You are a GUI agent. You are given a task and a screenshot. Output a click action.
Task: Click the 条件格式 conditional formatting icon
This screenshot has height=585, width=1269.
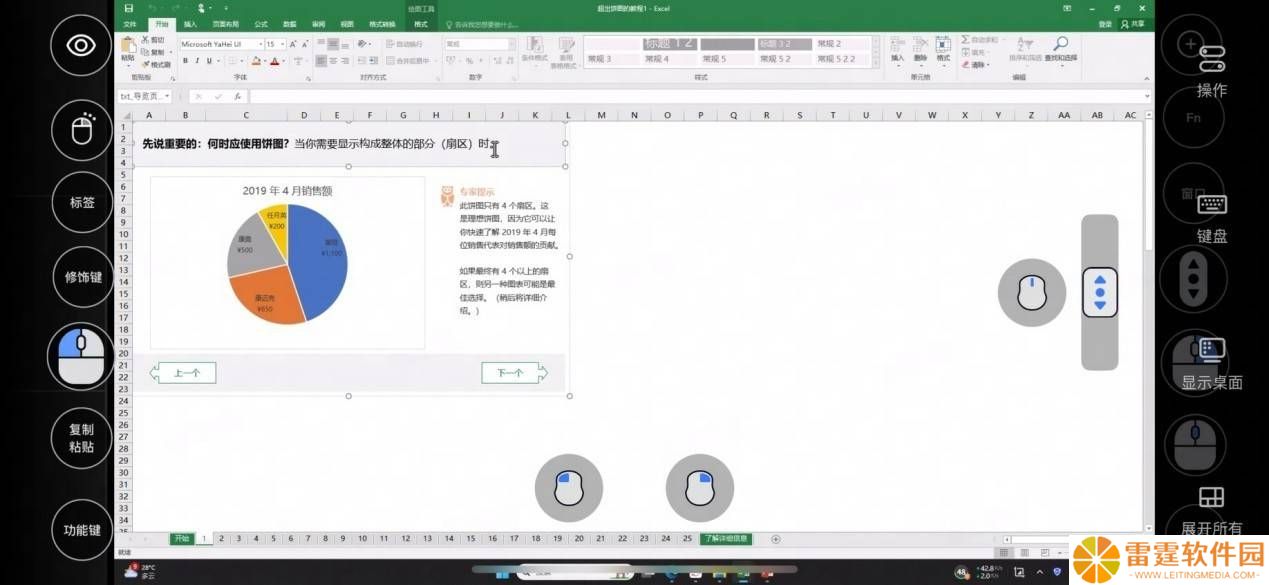click(x=534, y=45)
